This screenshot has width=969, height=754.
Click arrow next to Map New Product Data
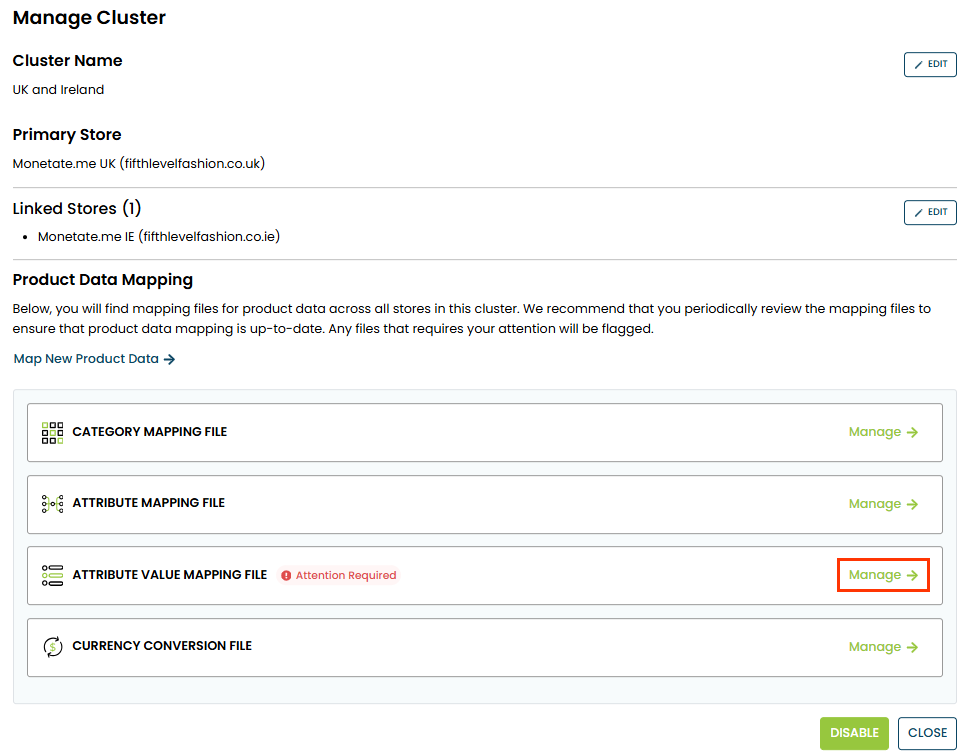169,360
